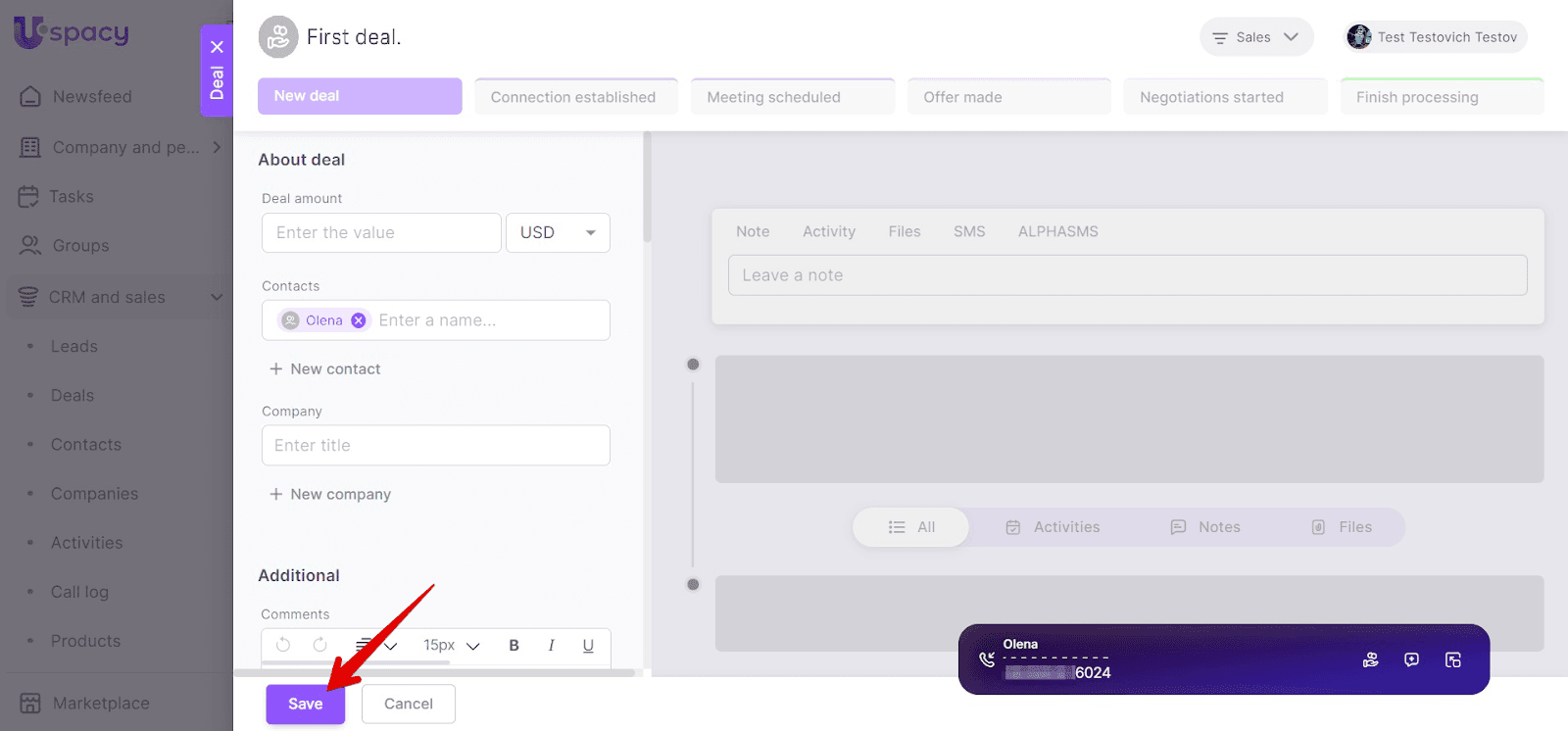This screenshot has width=1568, height=731.
Task: Open Activities in CRM menu
Action: click(87, 542)
